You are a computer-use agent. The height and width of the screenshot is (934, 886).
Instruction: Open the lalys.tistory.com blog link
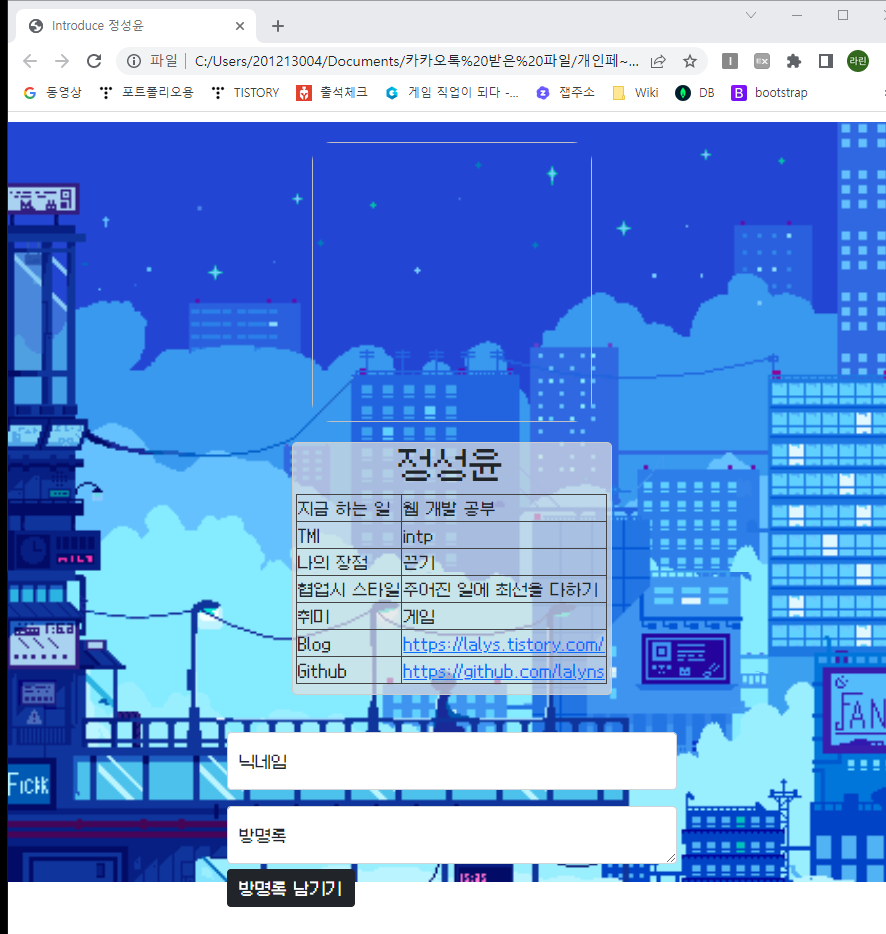coord(503,645)
